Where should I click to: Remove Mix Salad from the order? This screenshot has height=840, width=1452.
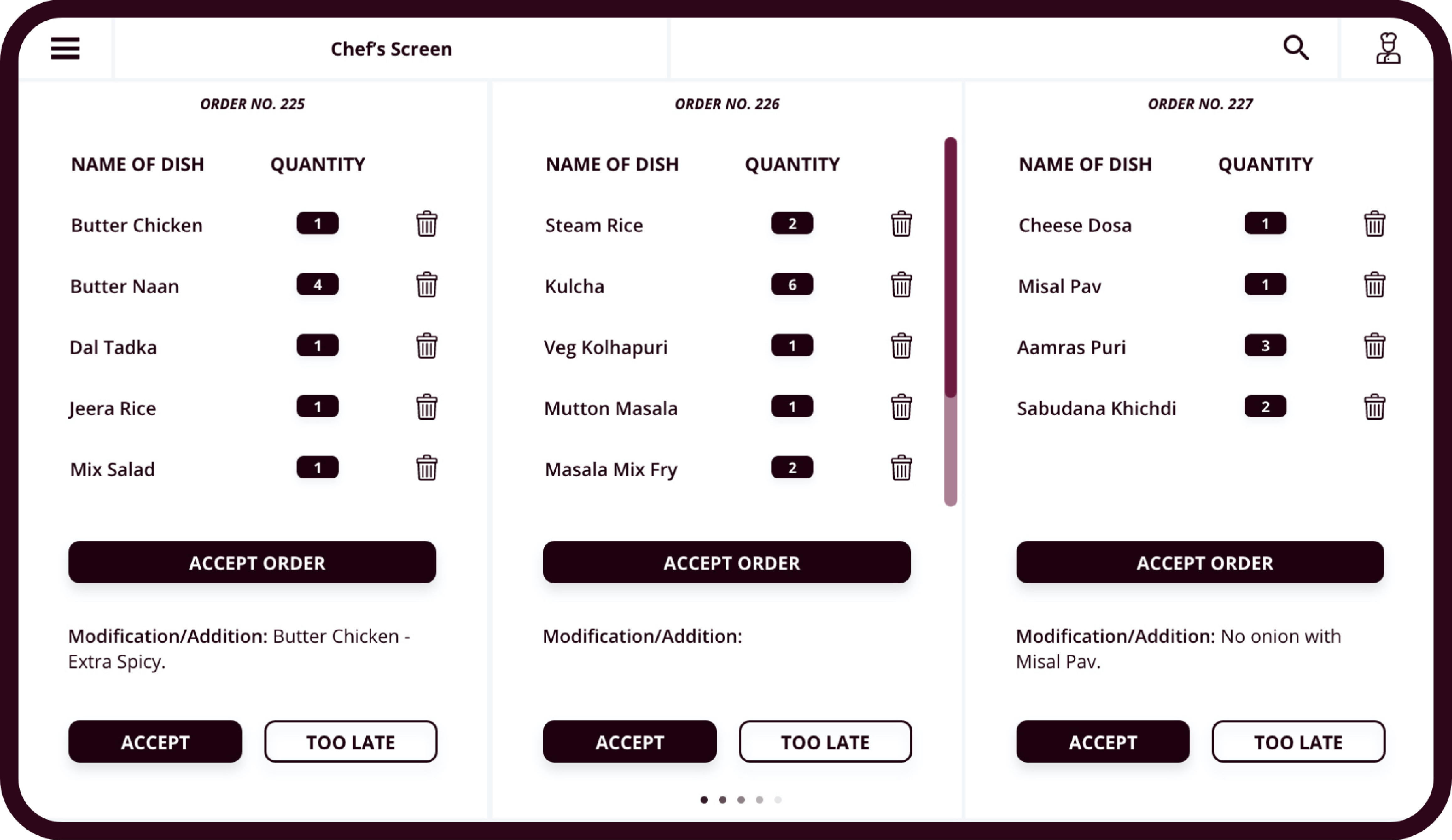point(427,468)
